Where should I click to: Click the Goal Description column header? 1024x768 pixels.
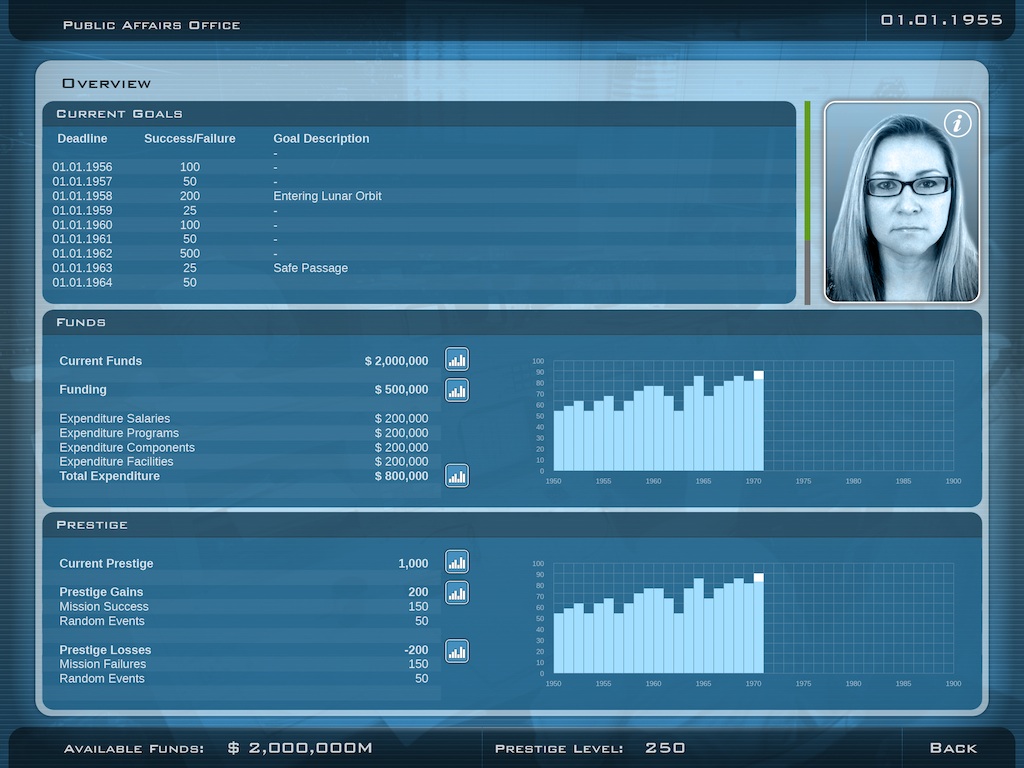(x=321, y=139)
